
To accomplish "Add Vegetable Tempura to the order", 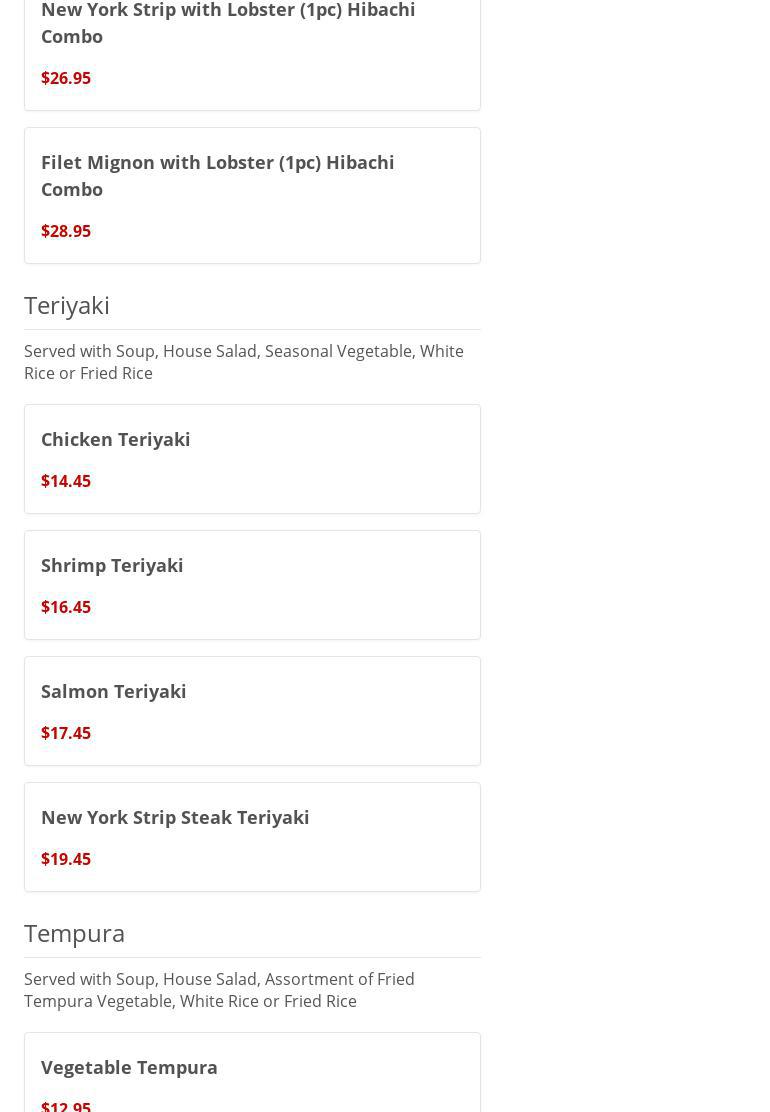I will click(x=129, y=1067).
